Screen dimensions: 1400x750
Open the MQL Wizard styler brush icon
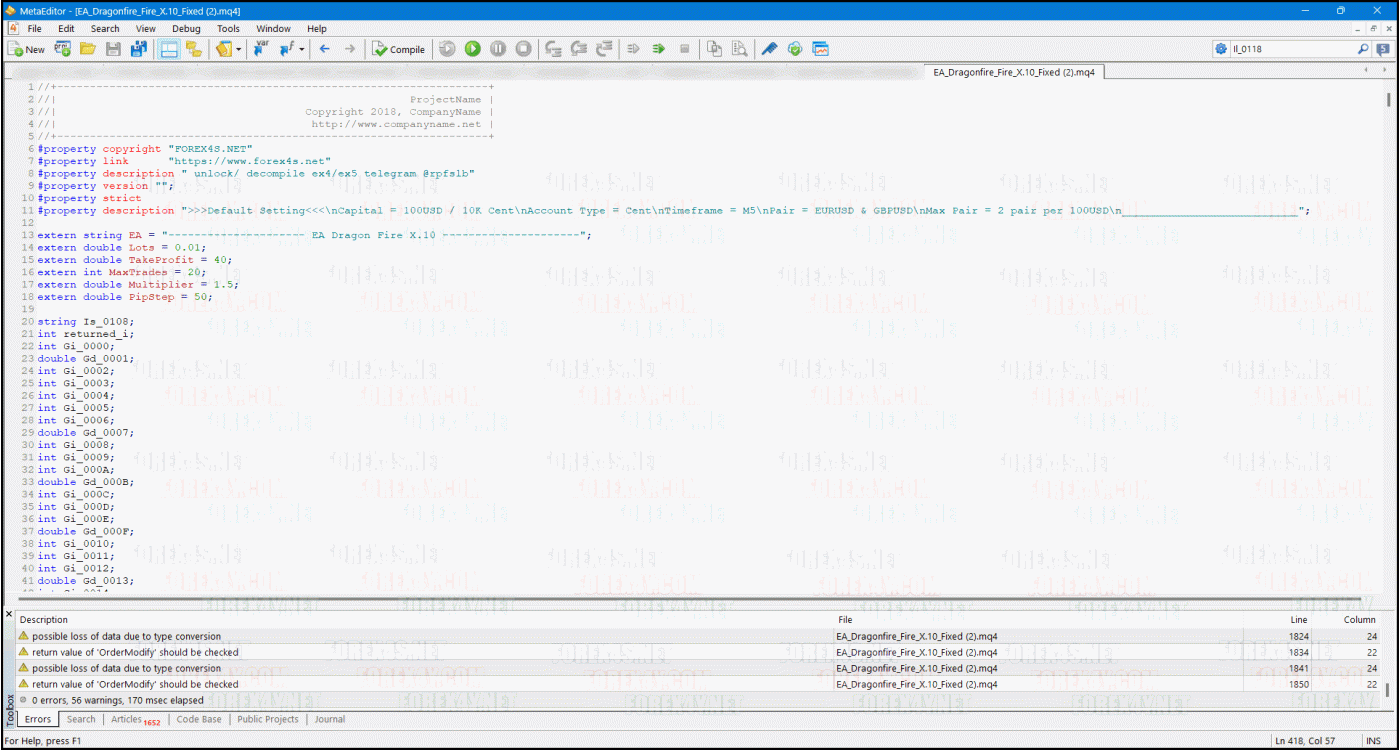pos(768,49)
